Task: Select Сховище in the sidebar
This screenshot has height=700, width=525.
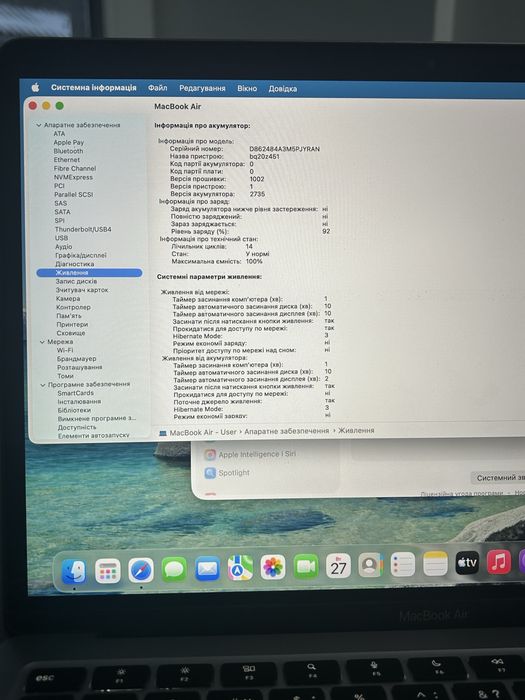Action: pyautogui.click(x=71, y=333)
